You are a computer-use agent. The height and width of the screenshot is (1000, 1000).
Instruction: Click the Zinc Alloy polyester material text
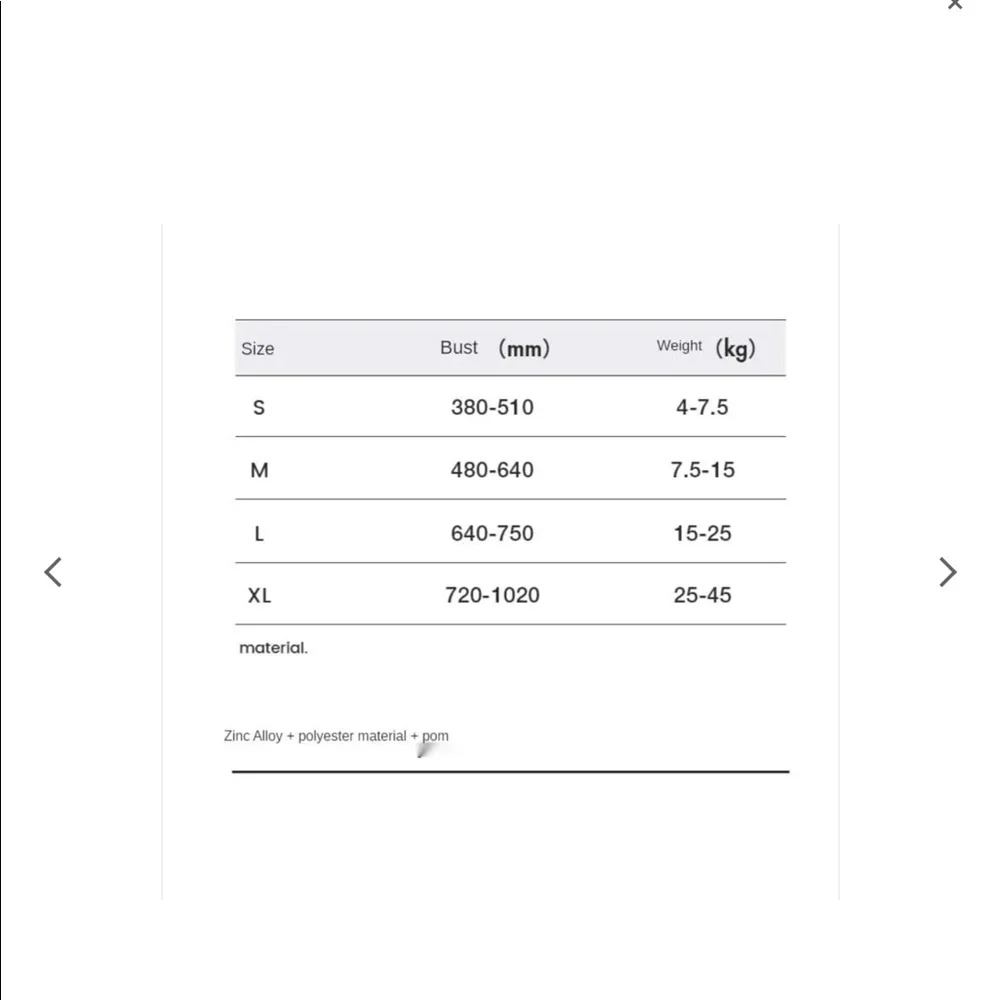point(336,736)
